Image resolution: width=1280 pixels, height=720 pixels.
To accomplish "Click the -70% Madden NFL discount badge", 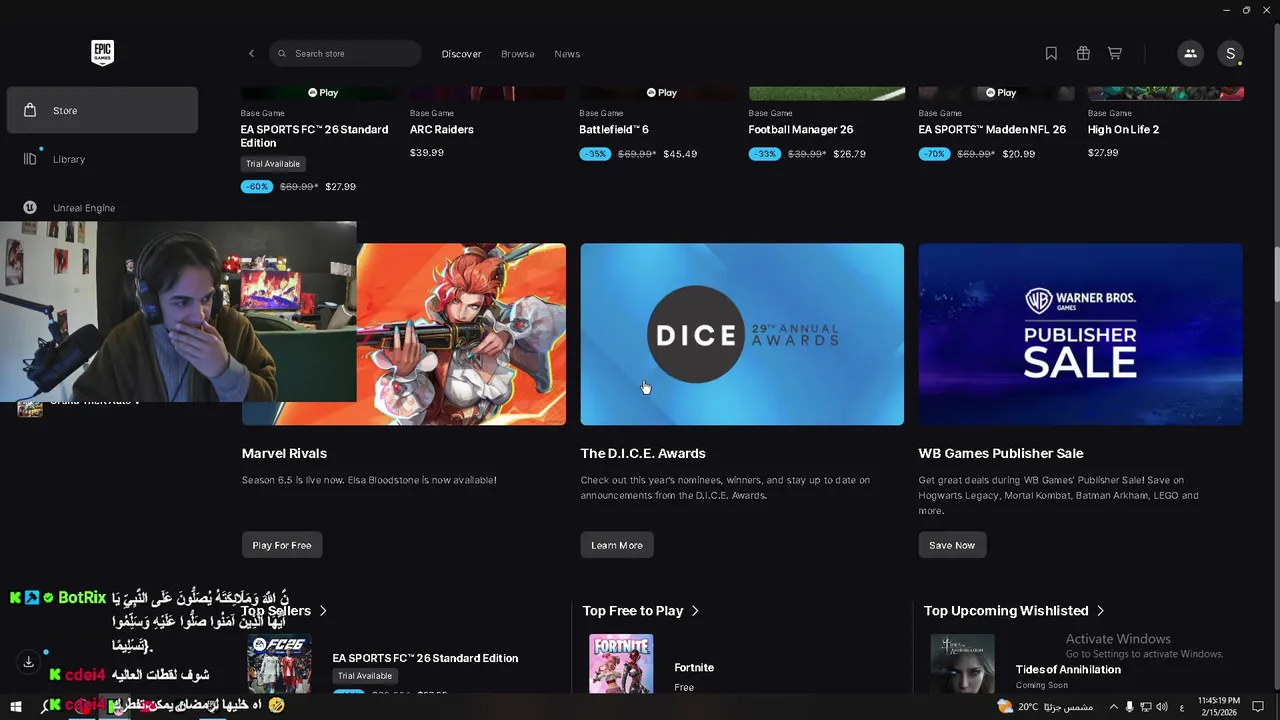I will [x=934, y=154].
